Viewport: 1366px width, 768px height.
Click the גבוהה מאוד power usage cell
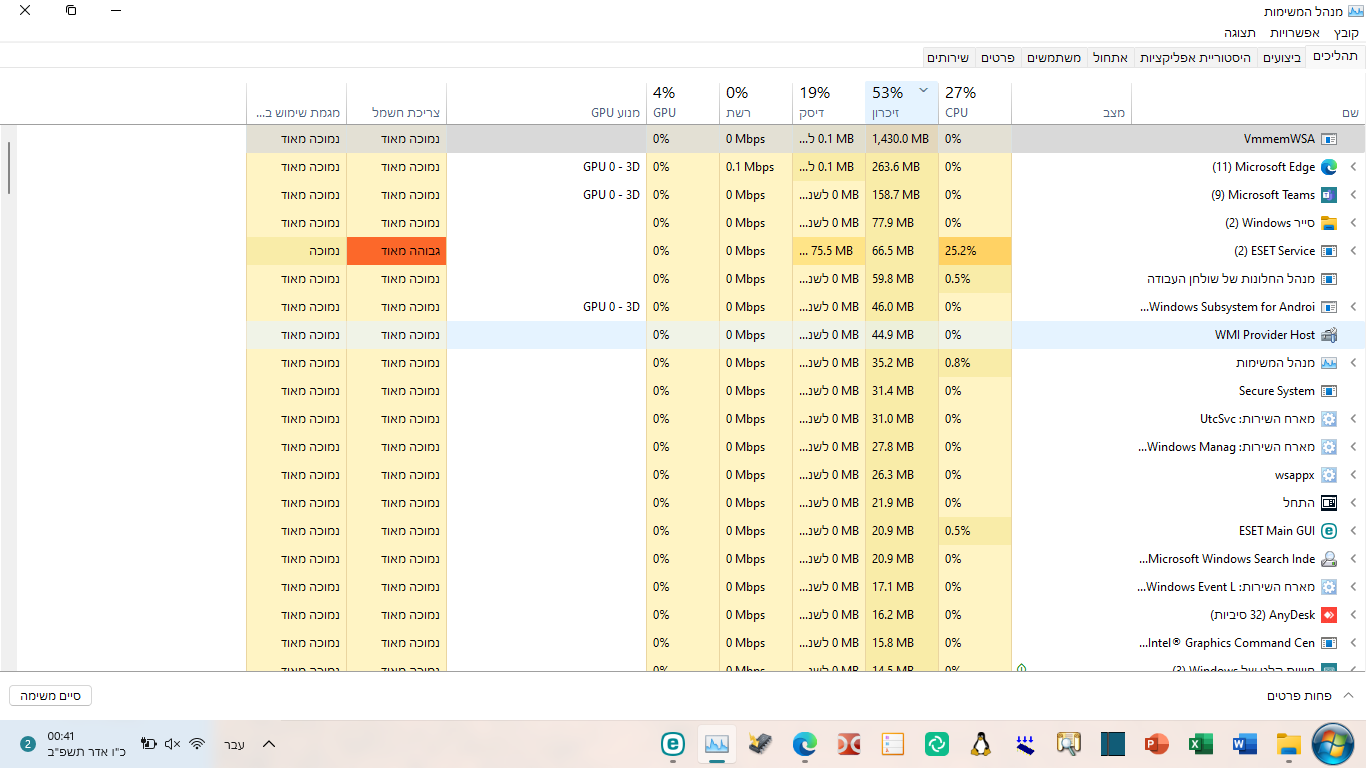(397, 251)
